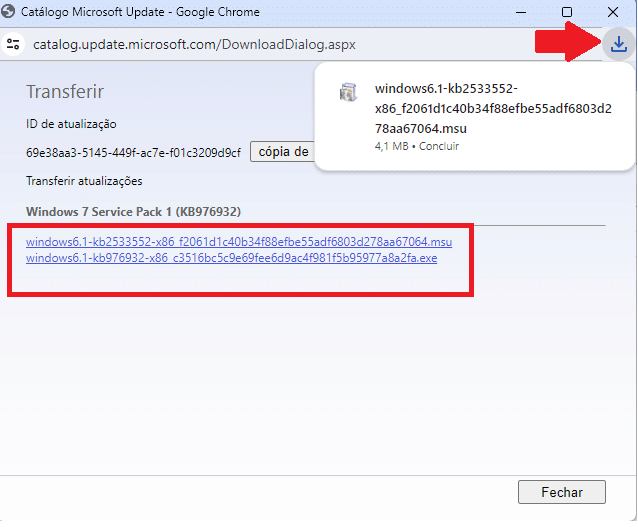The image size is (638, 527).
Task: Download the windows6.1-kb2533552-x86 .msu link
Action: (239, 242)
